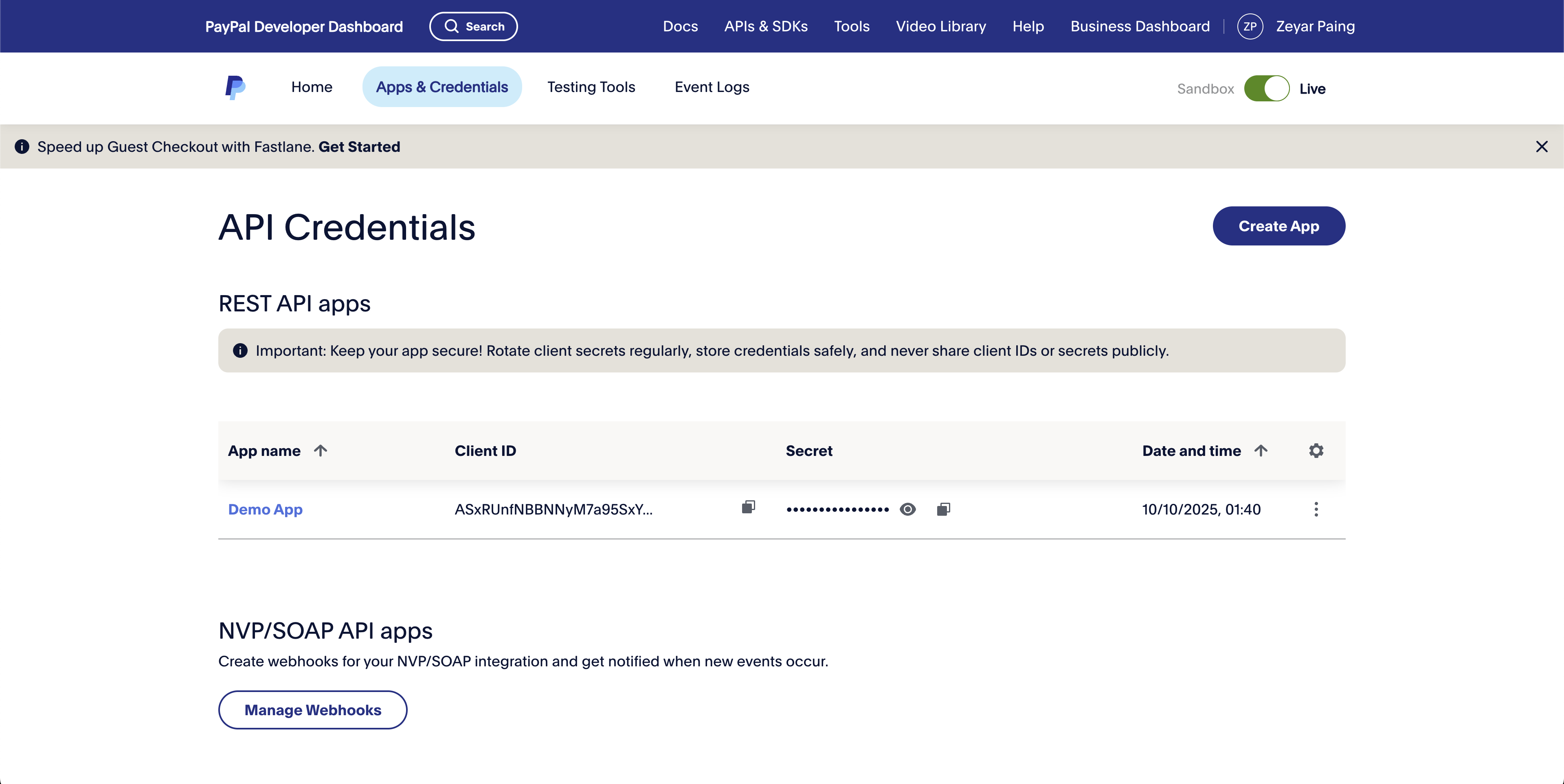Viewport: 1564px width, 784px height.
Task: Reveal the Demo App secret
Action: (908, 509)
